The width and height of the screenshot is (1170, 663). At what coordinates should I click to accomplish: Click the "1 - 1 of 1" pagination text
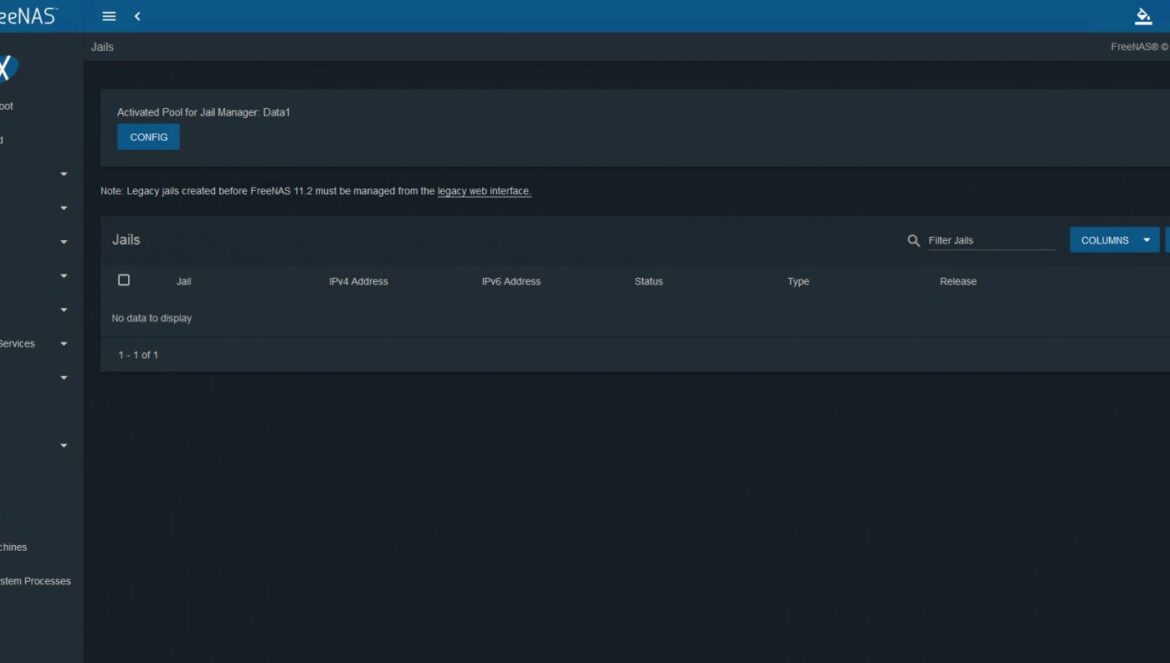point(138,355)
